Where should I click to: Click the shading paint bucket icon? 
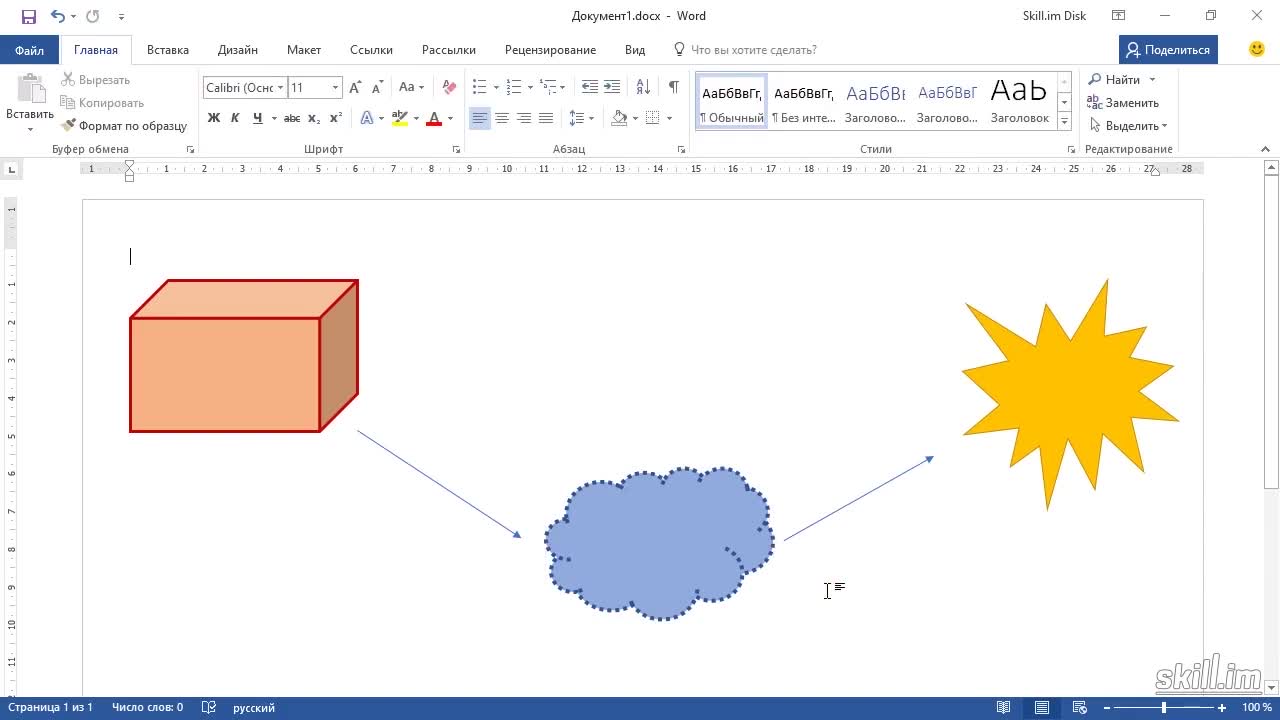click(x=619, y=118)
